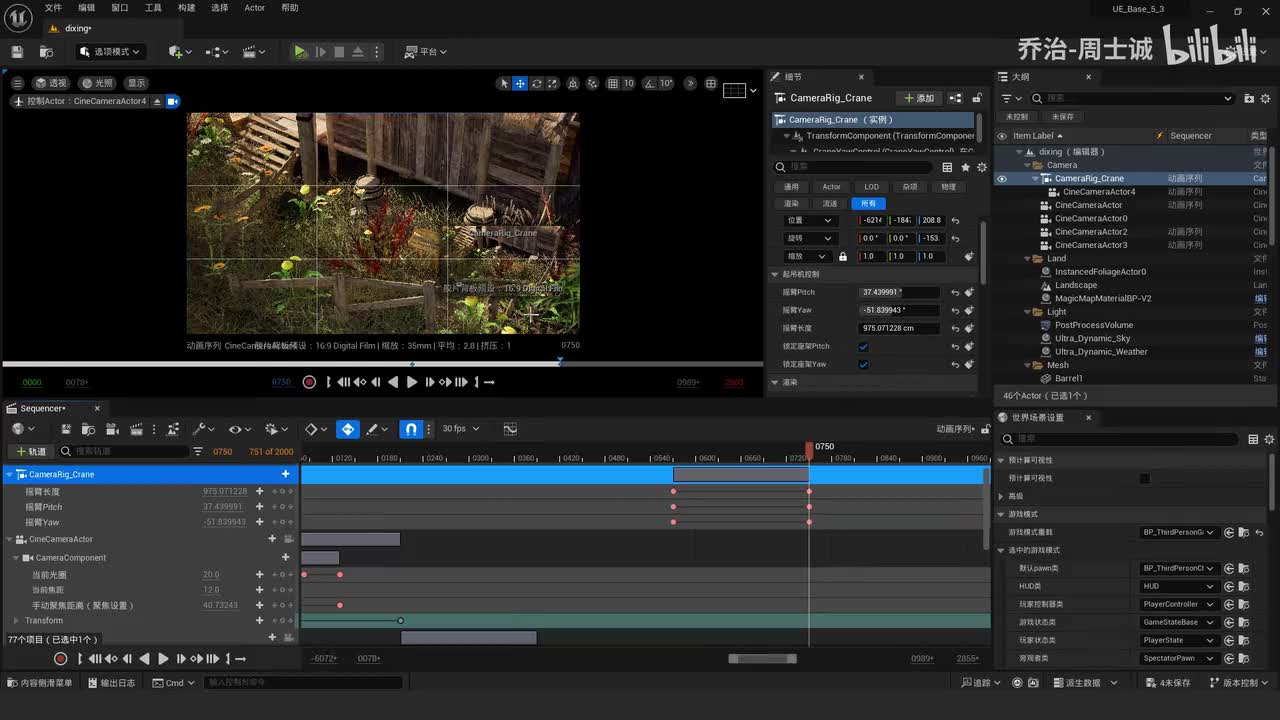Open 编辑 menu
The height and width of the screenshot is (720, 1280).
coord(87,8)
